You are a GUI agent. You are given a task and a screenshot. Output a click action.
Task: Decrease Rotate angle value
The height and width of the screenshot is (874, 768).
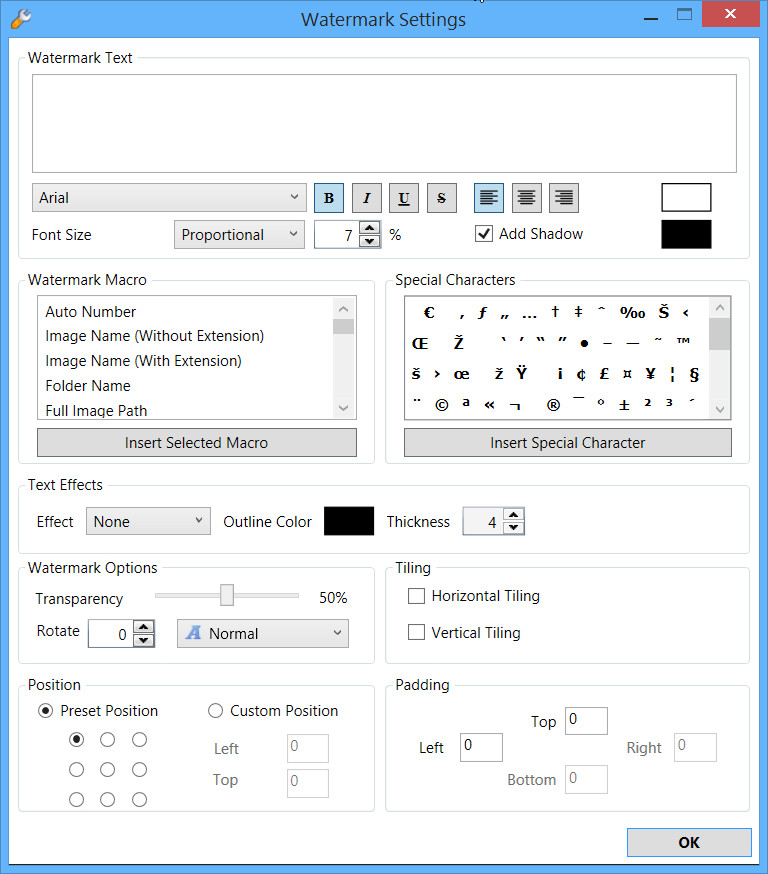click(144, 640)
